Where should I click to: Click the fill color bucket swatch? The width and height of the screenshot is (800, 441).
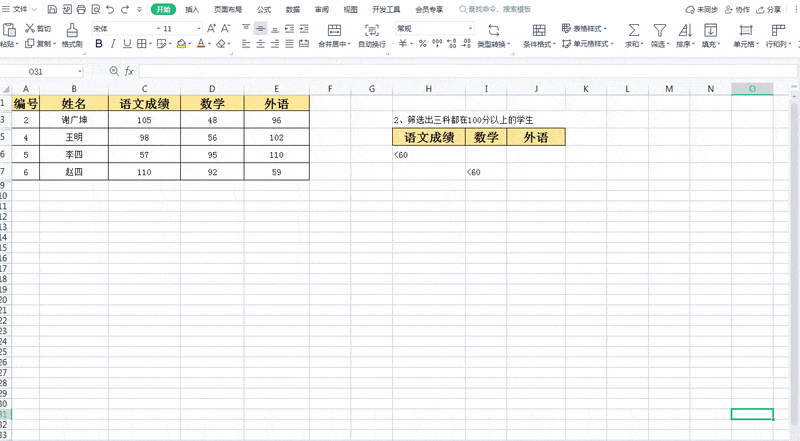tap(180, 44)
